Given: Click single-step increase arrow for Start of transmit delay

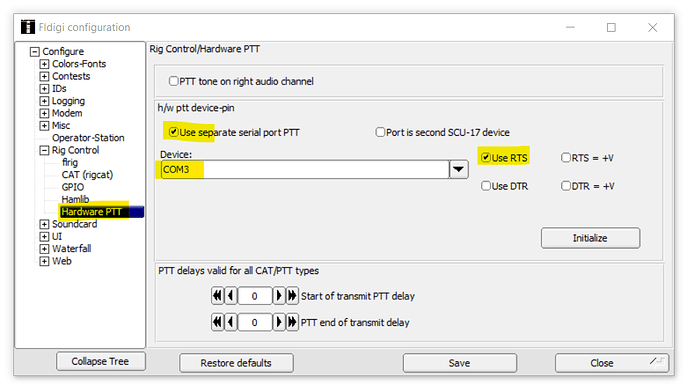Looking at the screenshot, I should coord(279,296).
